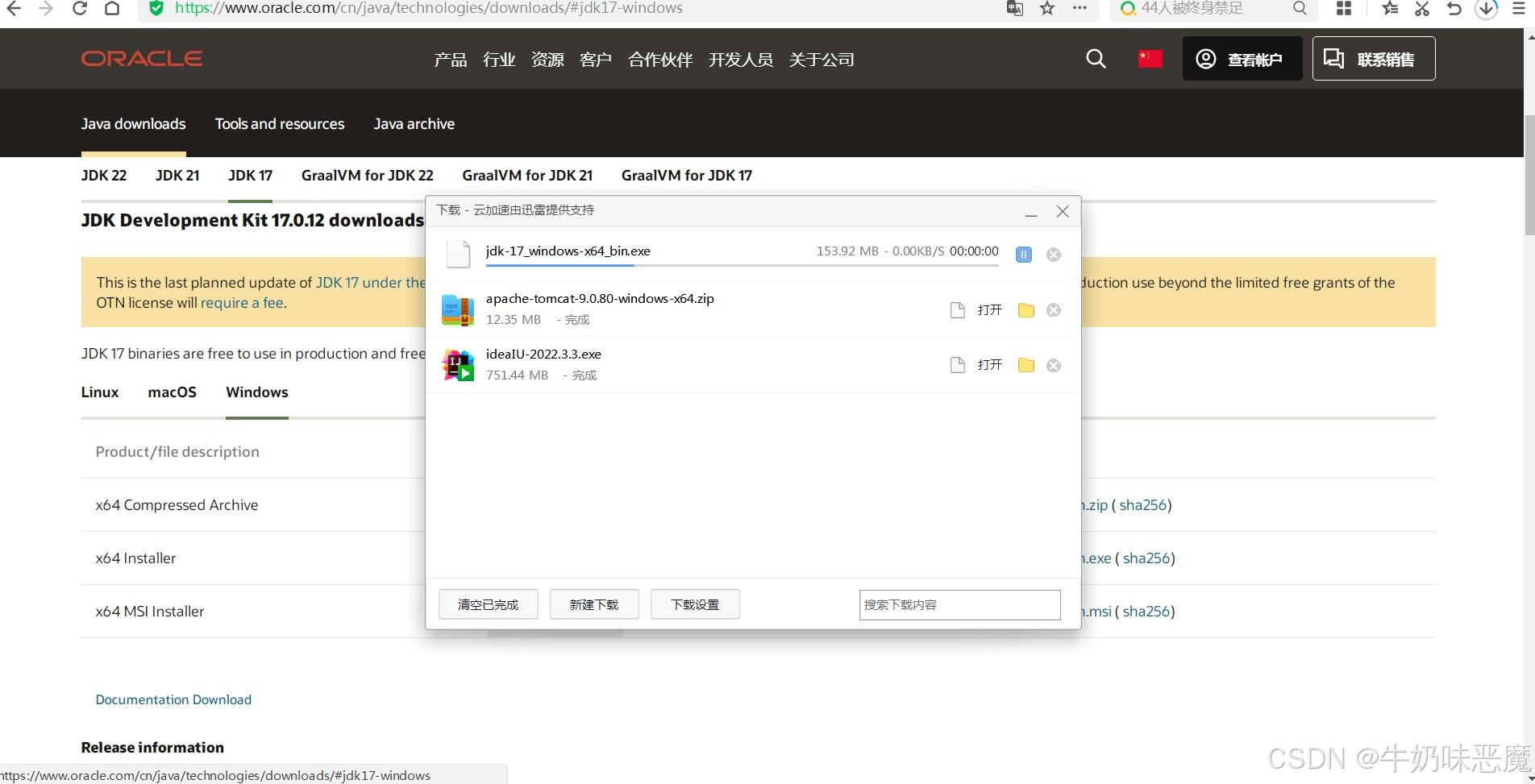
Task: Select the Java downloads tab
Action: (x=133, y=124)
